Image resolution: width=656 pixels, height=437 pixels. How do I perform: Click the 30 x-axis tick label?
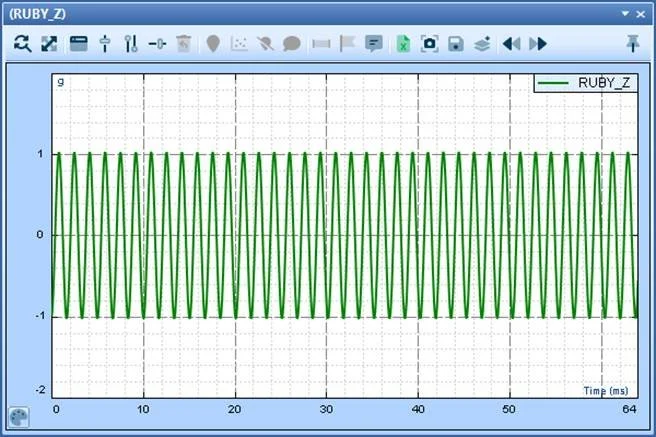pyautogui.click(x=326, y=409)
